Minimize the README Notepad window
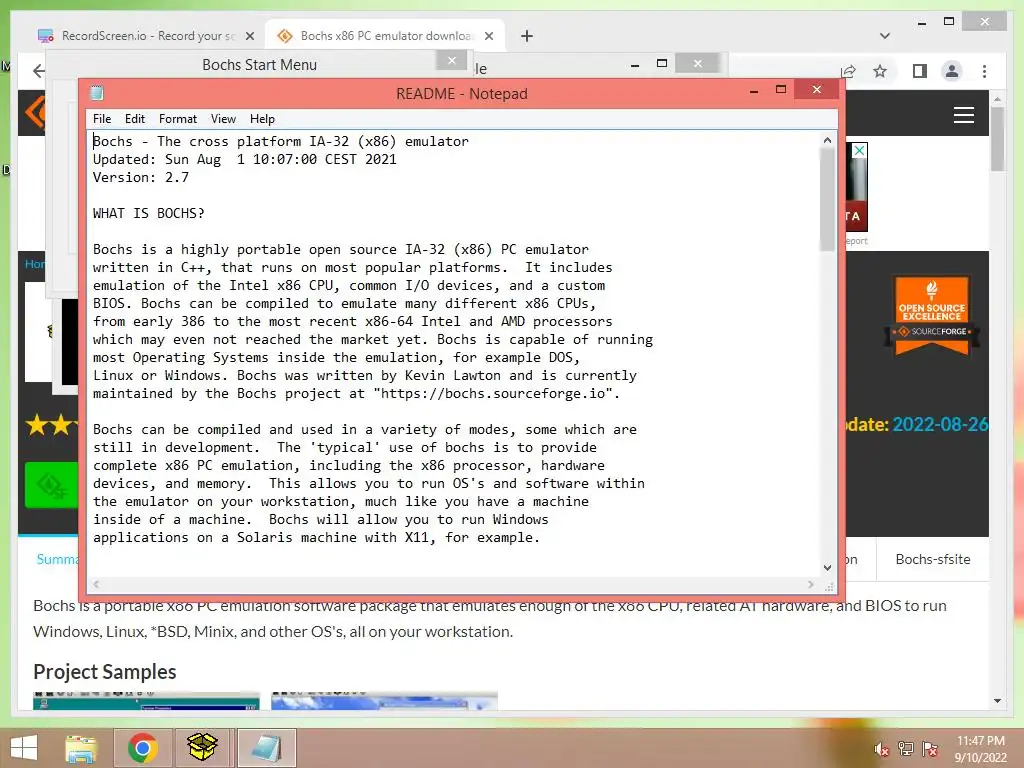 coord(754,91)
